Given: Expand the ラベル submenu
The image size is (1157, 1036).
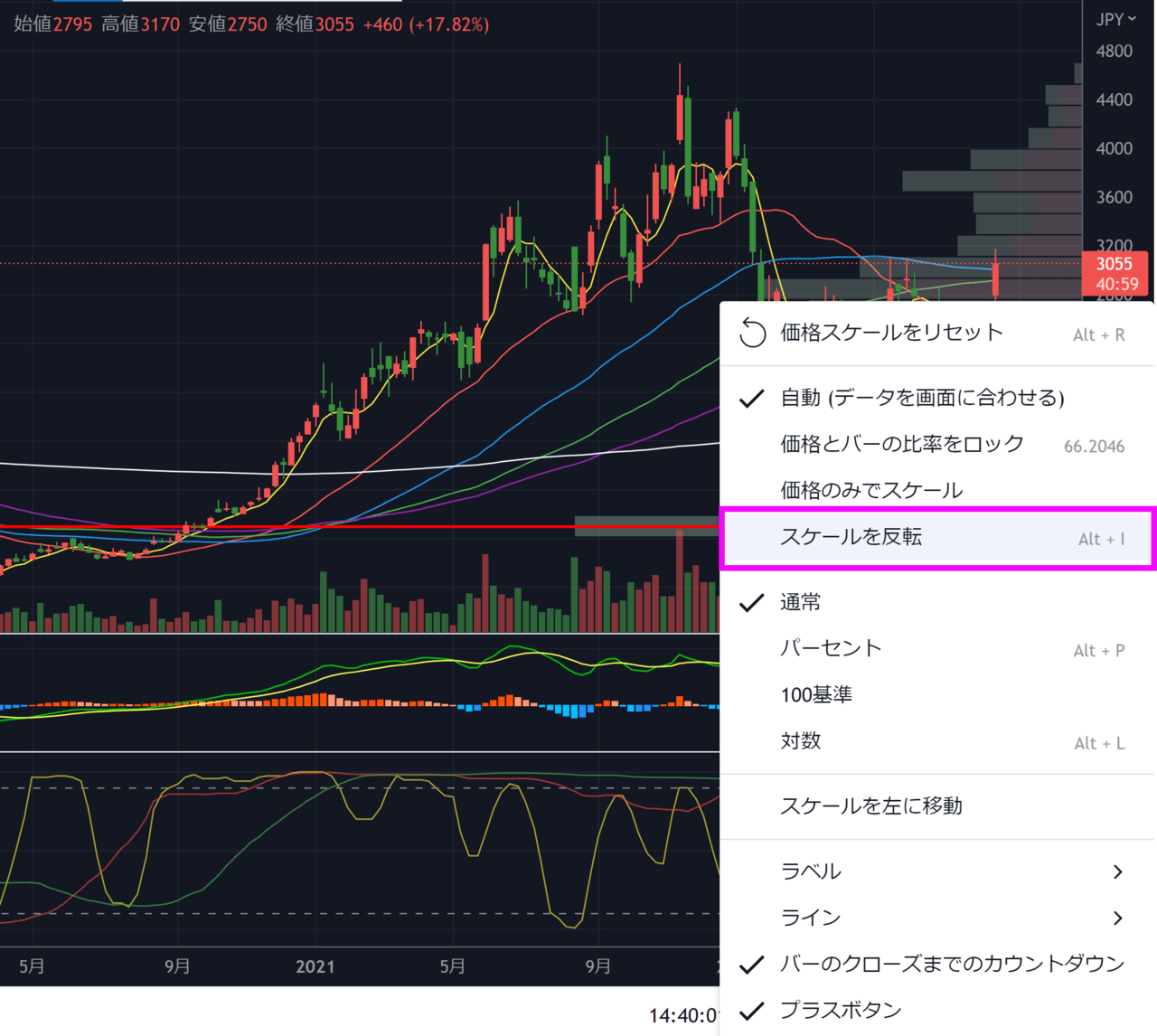Looking at the screenshot, I should tap(936, 871).
